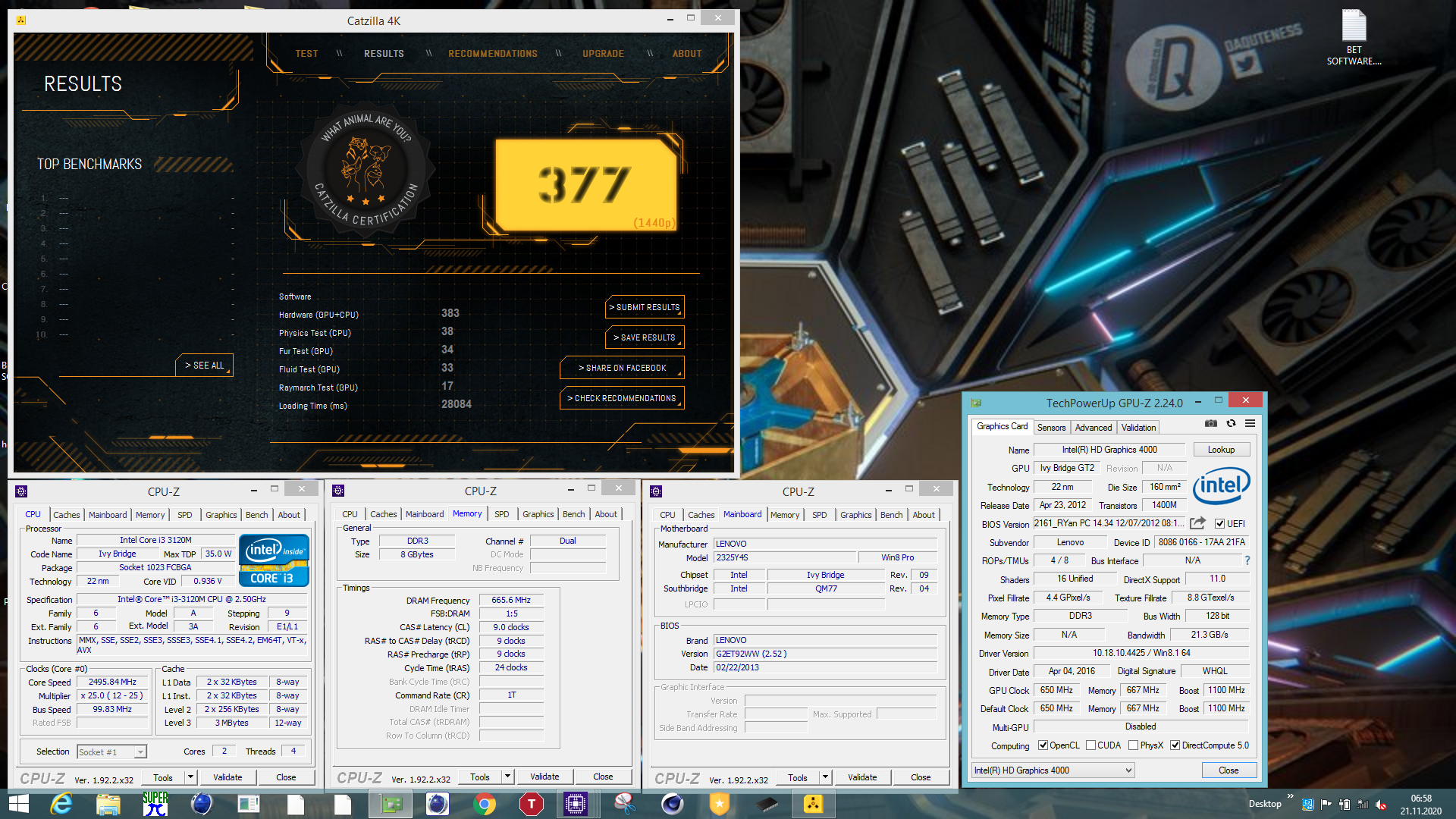This screenshot has height=819, width=1456.
Task: Click SUBMIT RESULTS in Catzilla
Action: click(645, 307)
